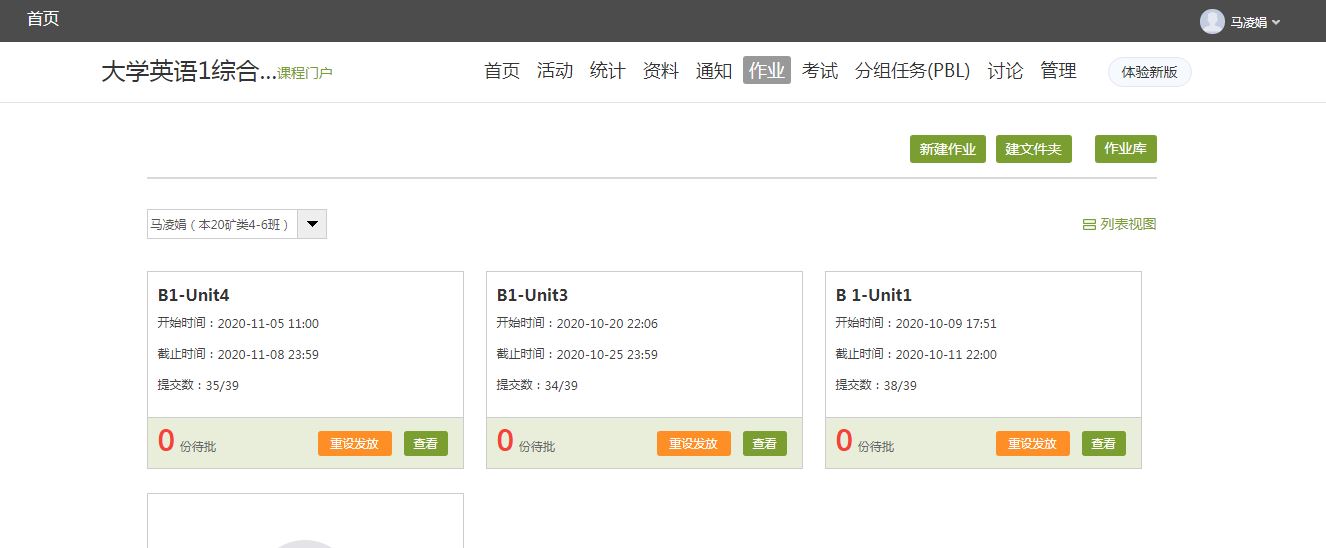Click 重设发放 on the B1-Unit3 card

click(694, 443)
